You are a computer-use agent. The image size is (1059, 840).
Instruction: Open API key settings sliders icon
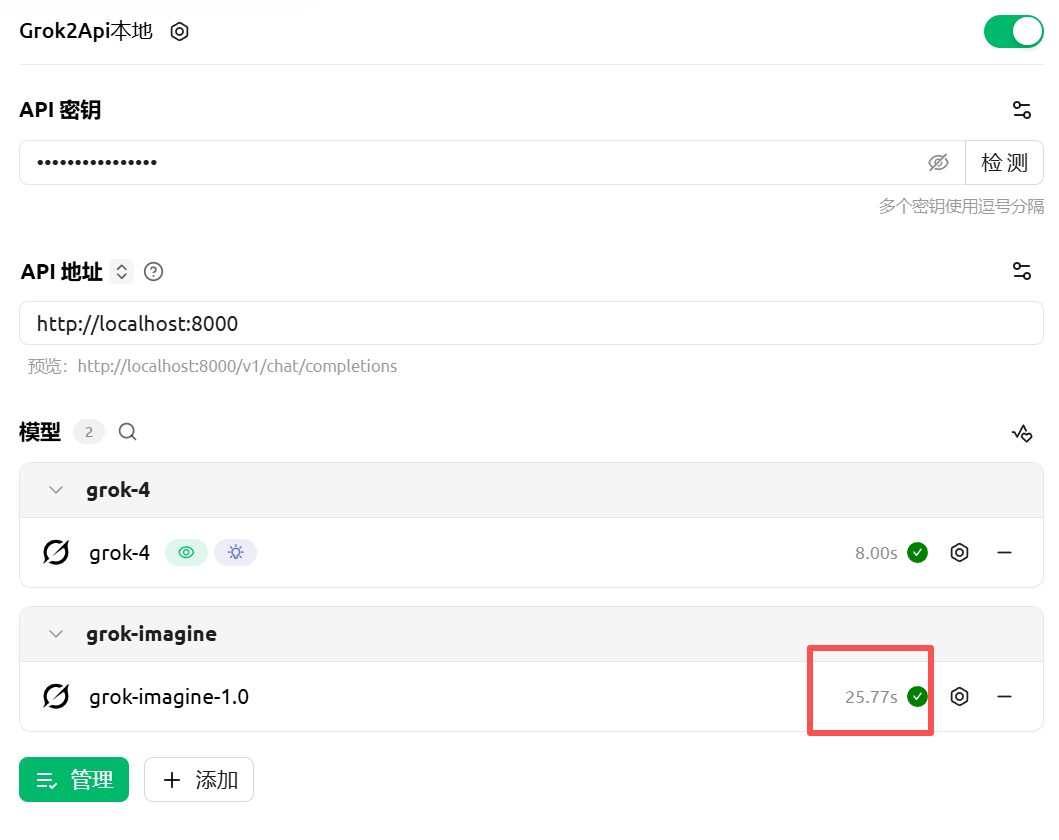tap(1021, 110)
